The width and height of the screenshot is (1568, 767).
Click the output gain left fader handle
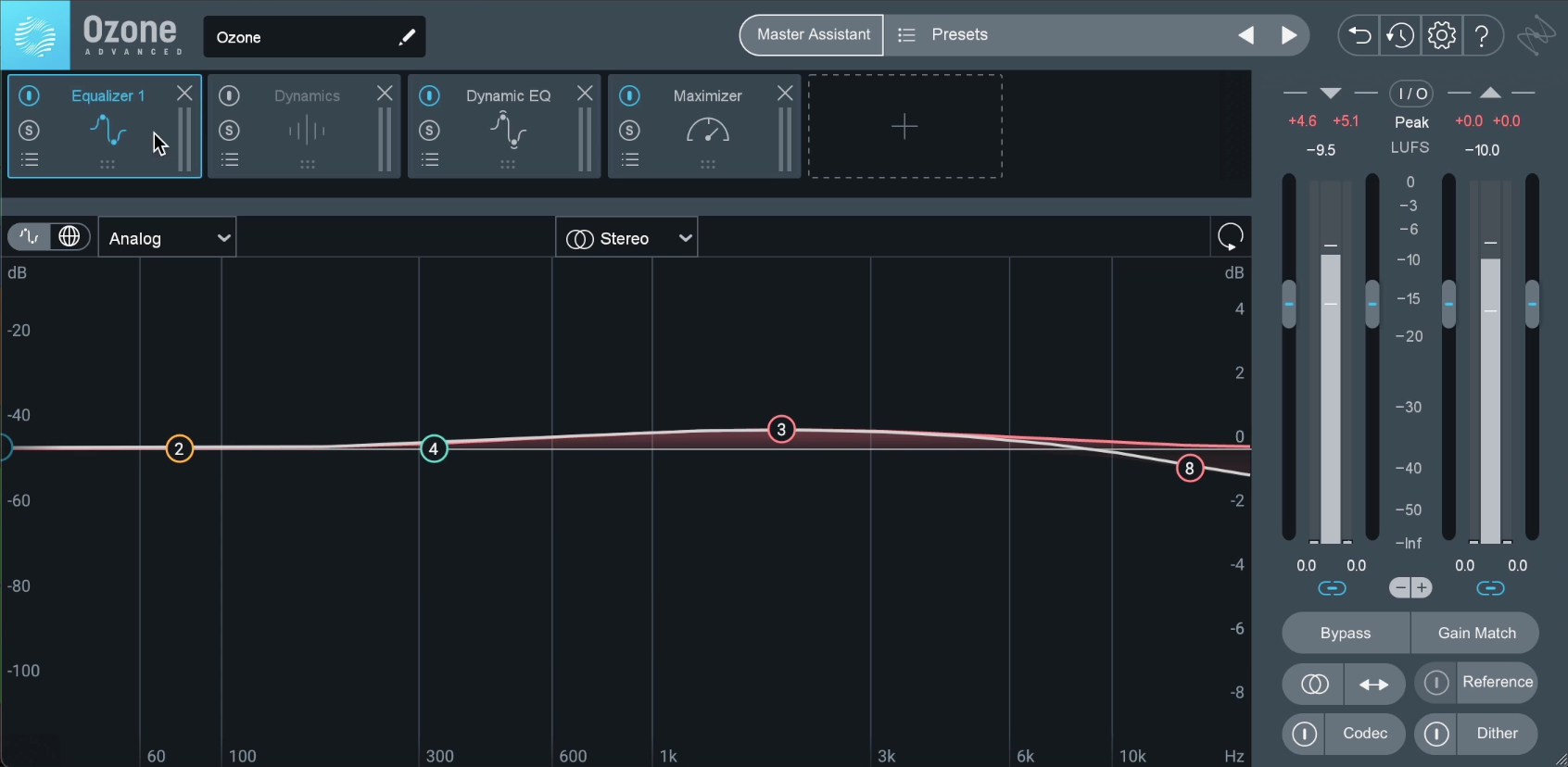pos(1448,304)
